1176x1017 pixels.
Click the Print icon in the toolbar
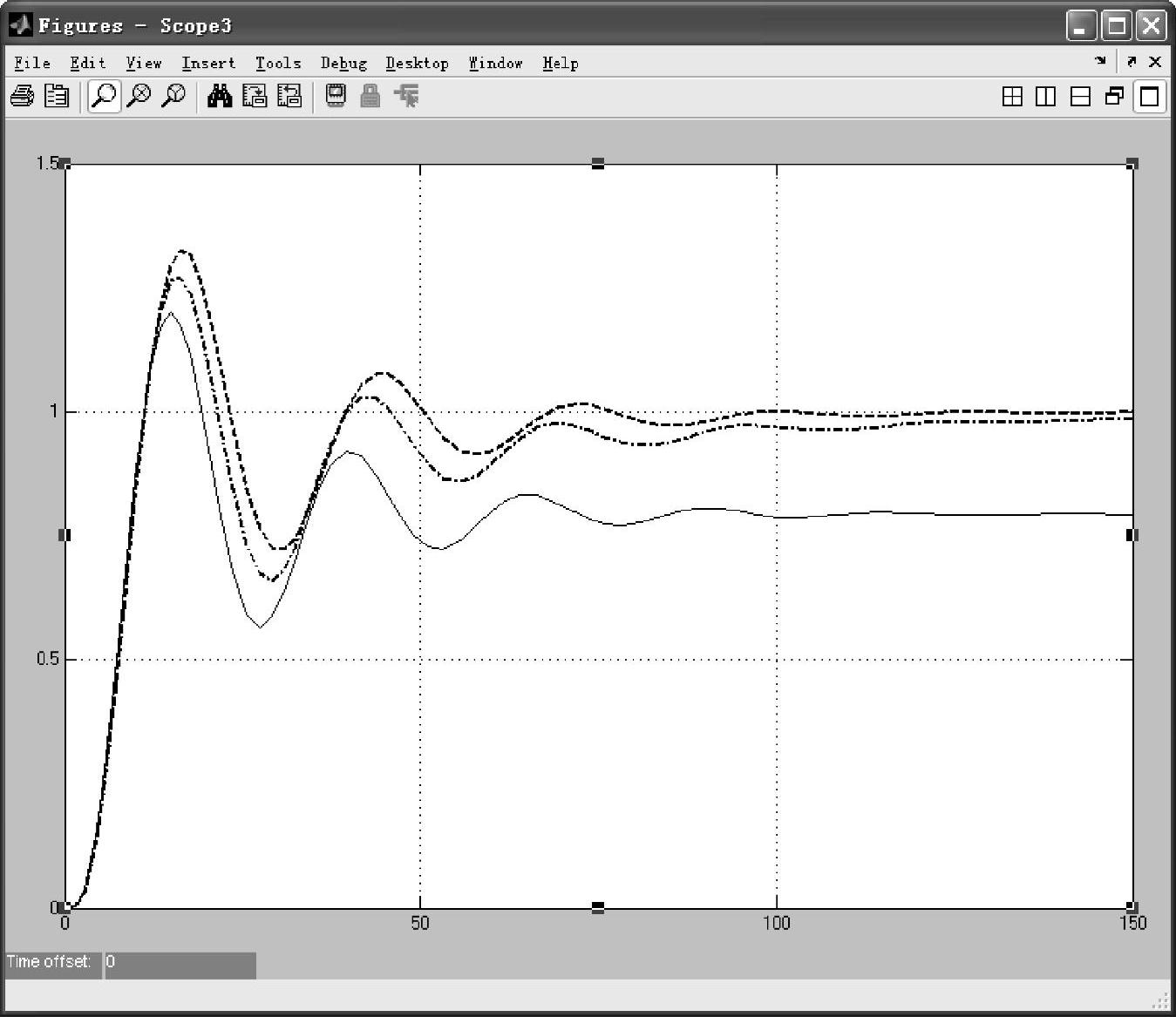22,96
